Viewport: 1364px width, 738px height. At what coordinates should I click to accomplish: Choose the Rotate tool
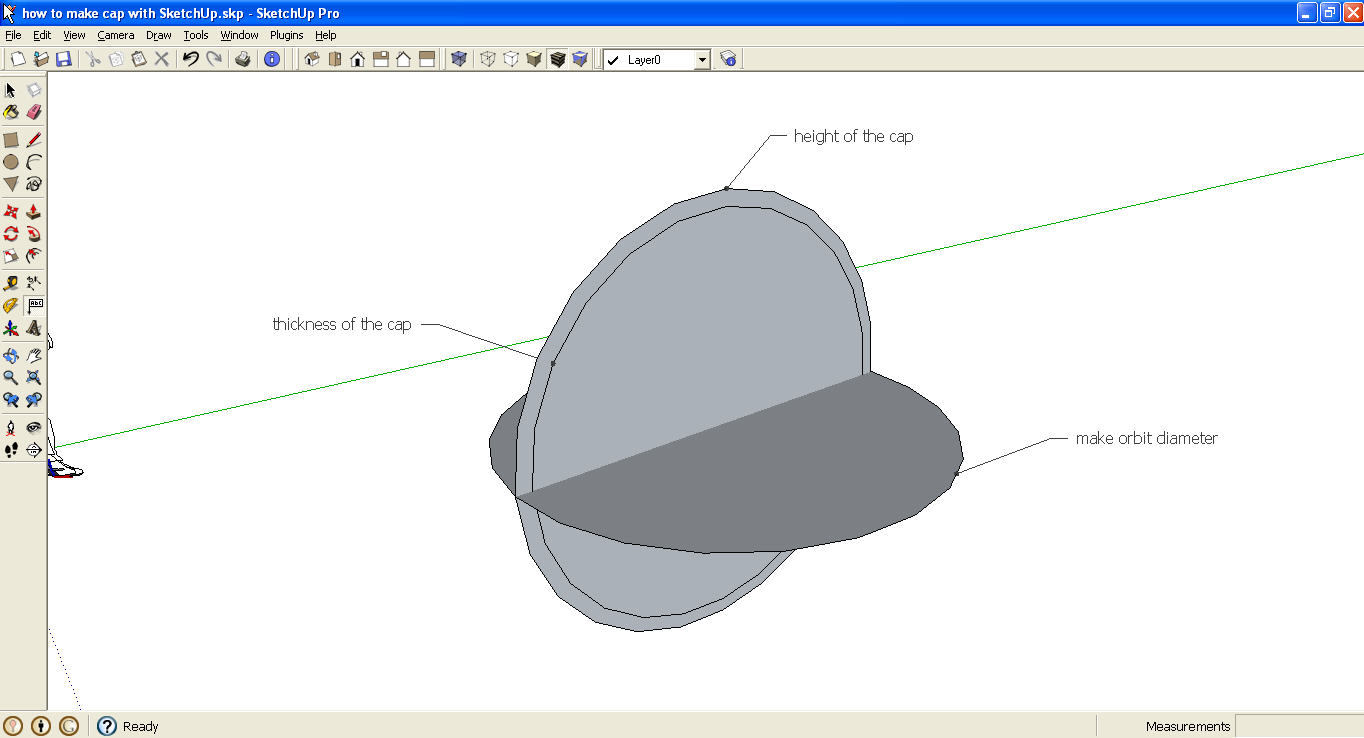pyautogui.click(x=11, y=233)
